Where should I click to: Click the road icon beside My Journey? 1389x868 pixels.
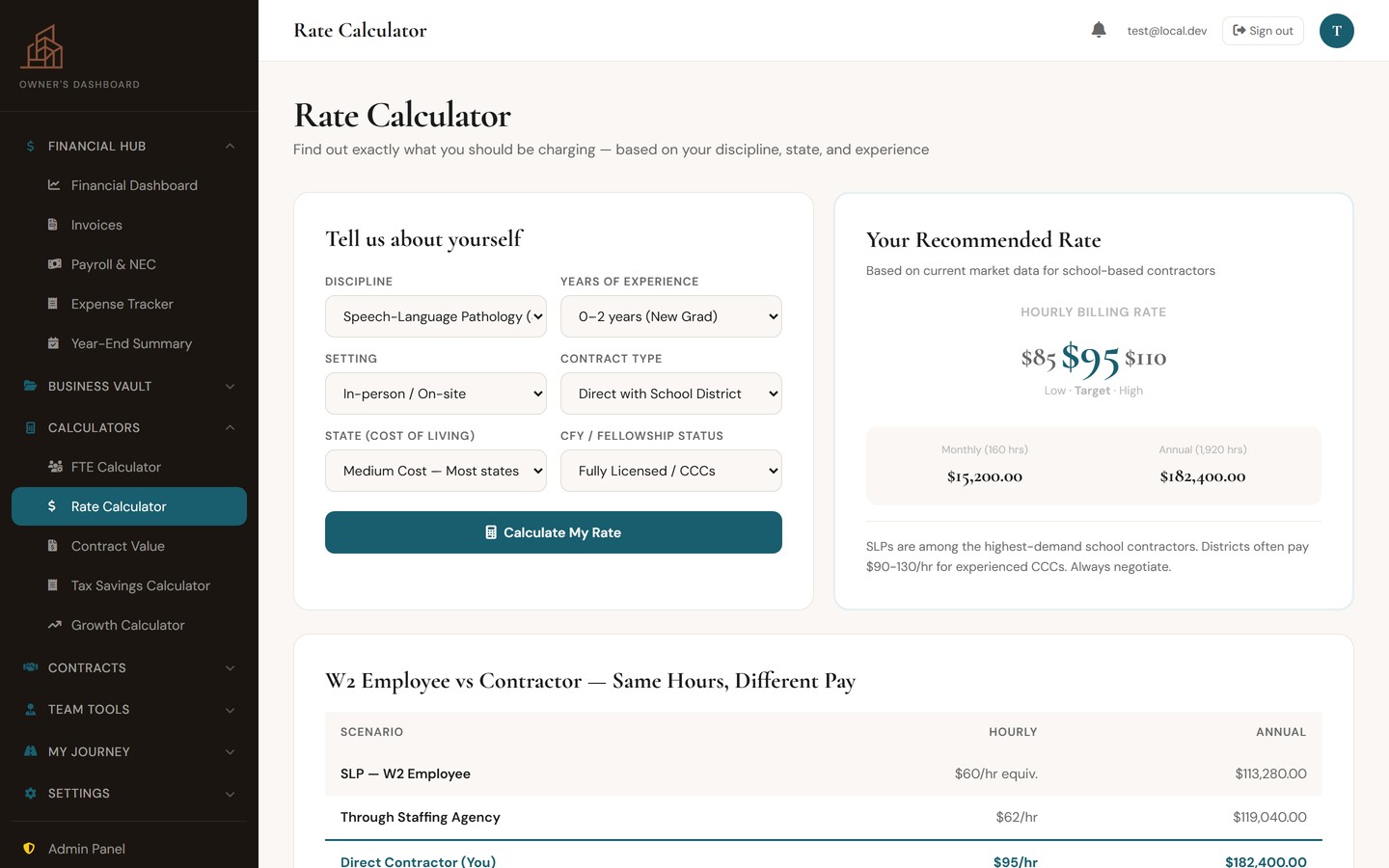[x=30, y=751]
